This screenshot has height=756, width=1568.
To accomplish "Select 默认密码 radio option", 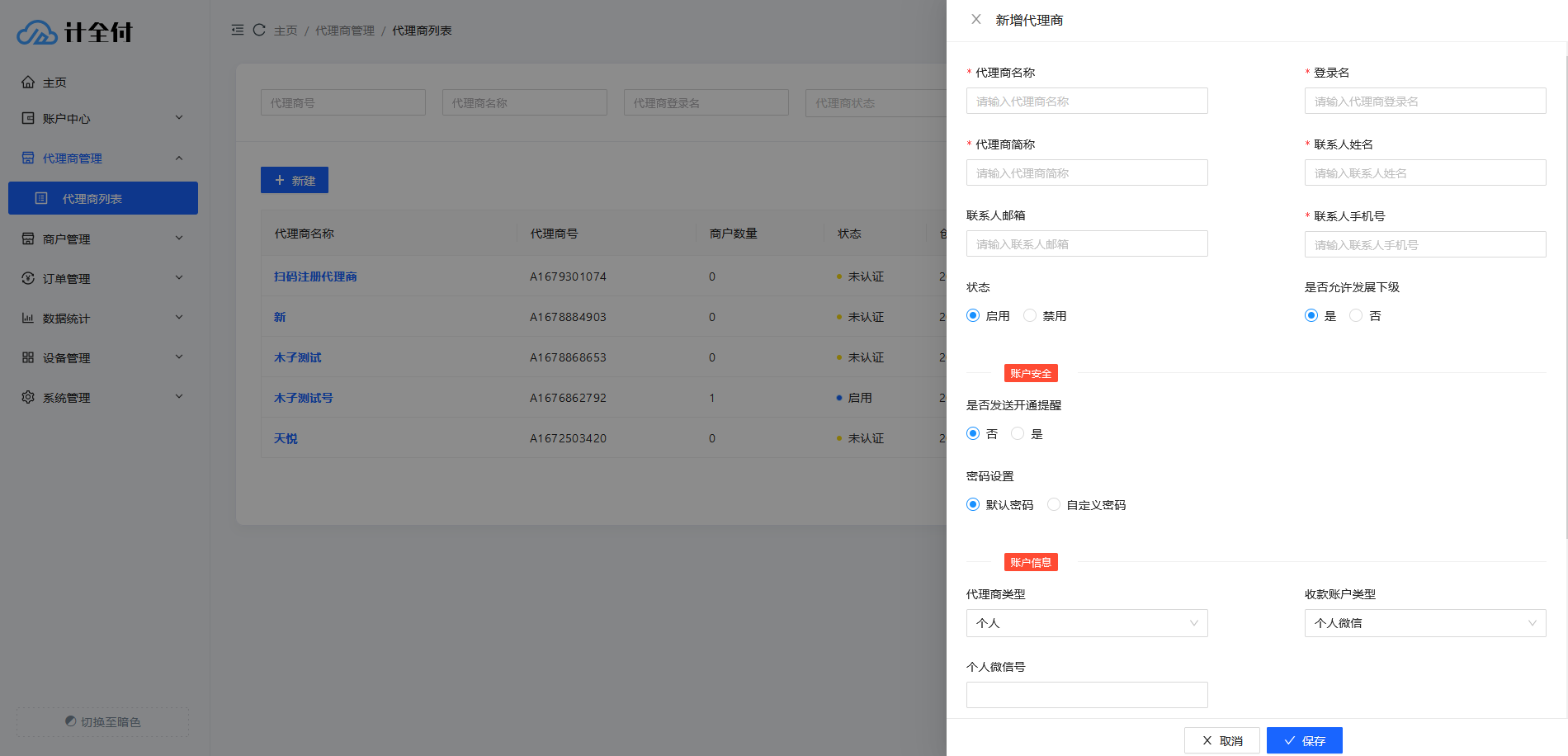I will coord(973,504).
